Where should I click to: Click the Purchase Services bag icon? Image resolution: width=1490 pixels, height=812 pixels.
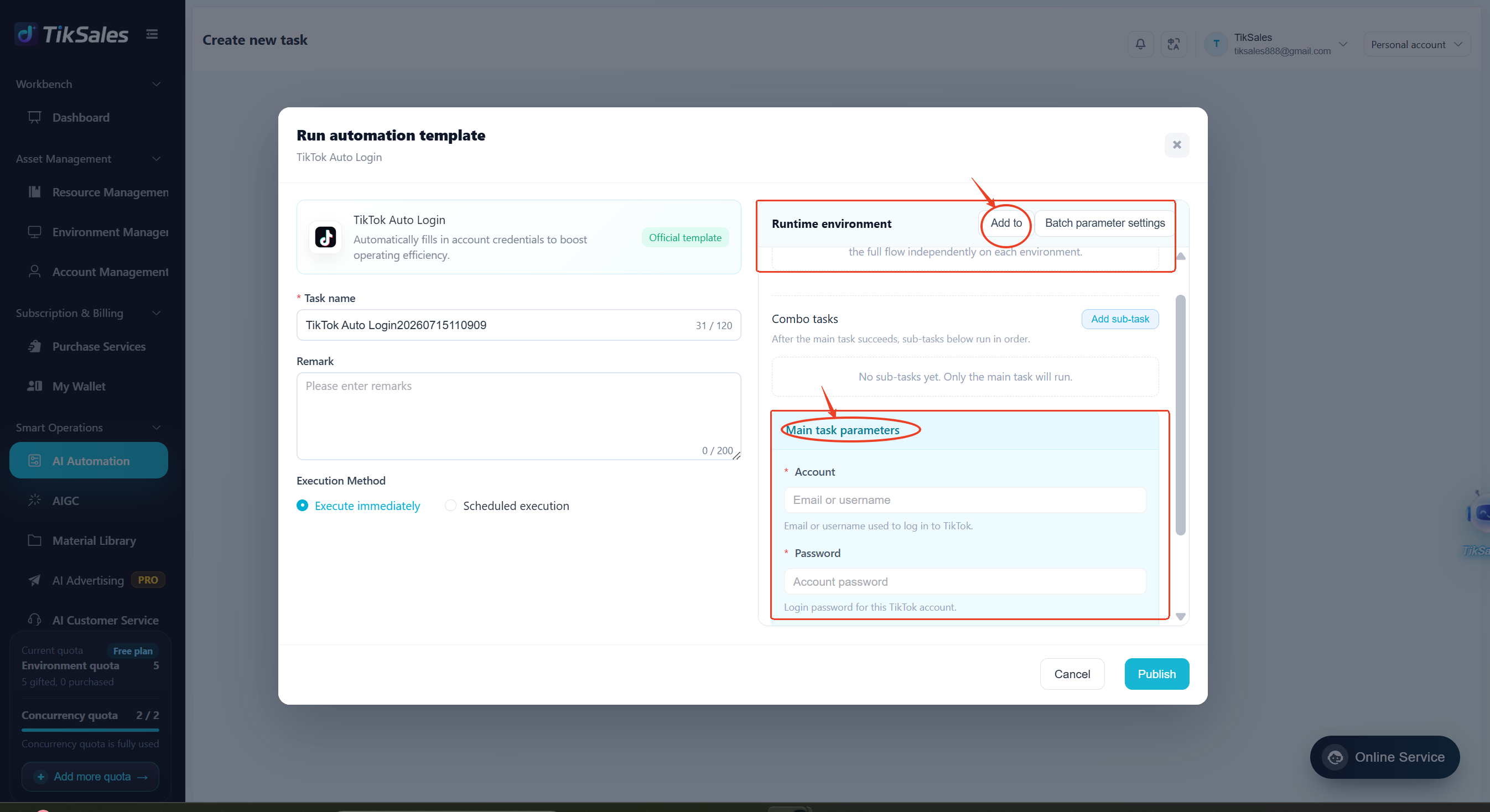(x=35, y=346)
